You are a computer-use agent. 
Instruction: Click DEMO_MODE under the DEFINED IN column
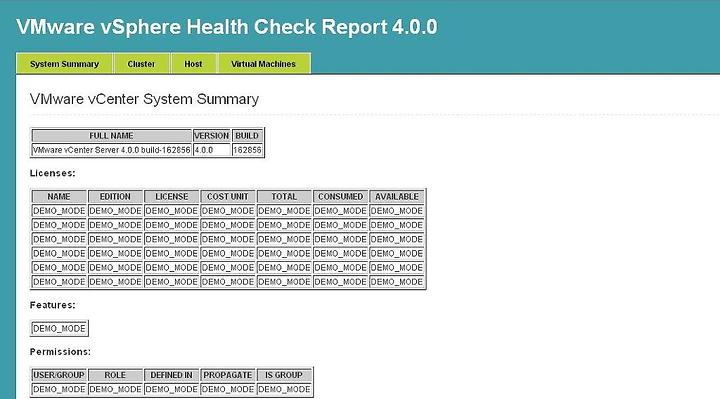tap(172, 389)
